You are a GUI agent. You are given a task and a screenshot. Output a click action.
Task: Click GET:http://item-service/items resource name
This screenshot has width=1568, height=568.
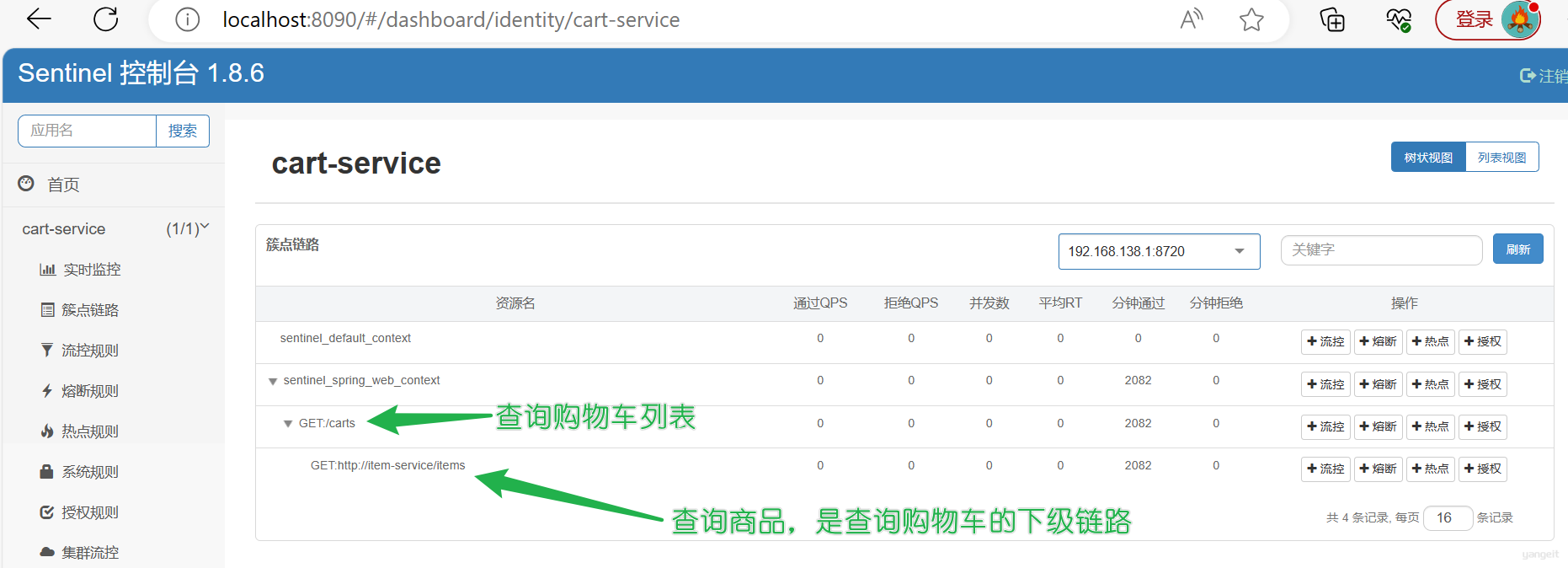(x=387, y=465)
